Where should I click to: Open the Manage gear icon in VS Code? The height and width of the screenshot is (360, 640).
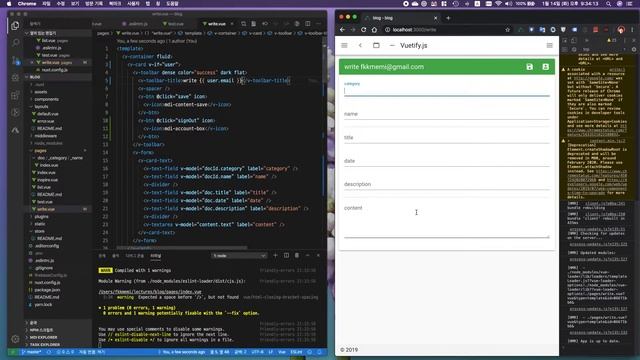[x=15, y=339]
